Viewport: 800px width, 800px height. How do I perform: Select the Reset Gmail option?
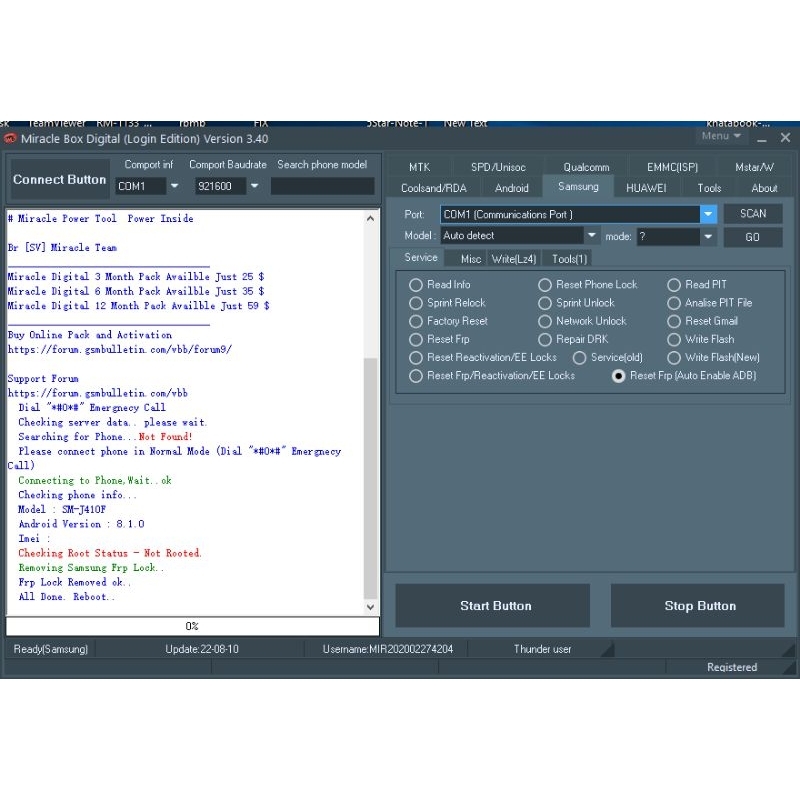click(x=674, y=321)
